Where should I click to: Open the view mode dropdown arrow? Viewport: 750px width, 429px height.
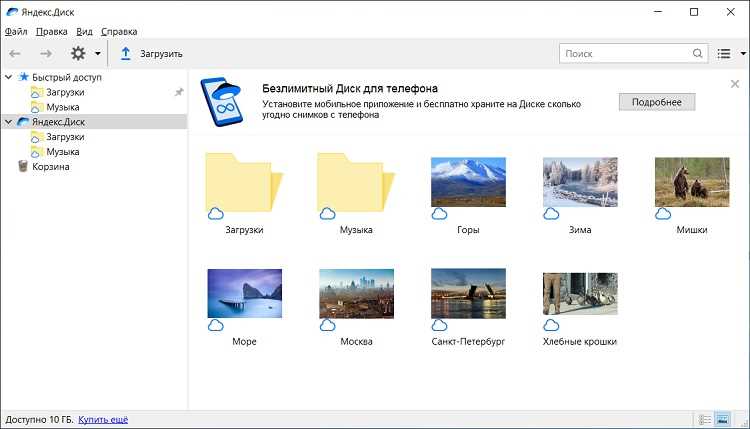click(743, 54)
